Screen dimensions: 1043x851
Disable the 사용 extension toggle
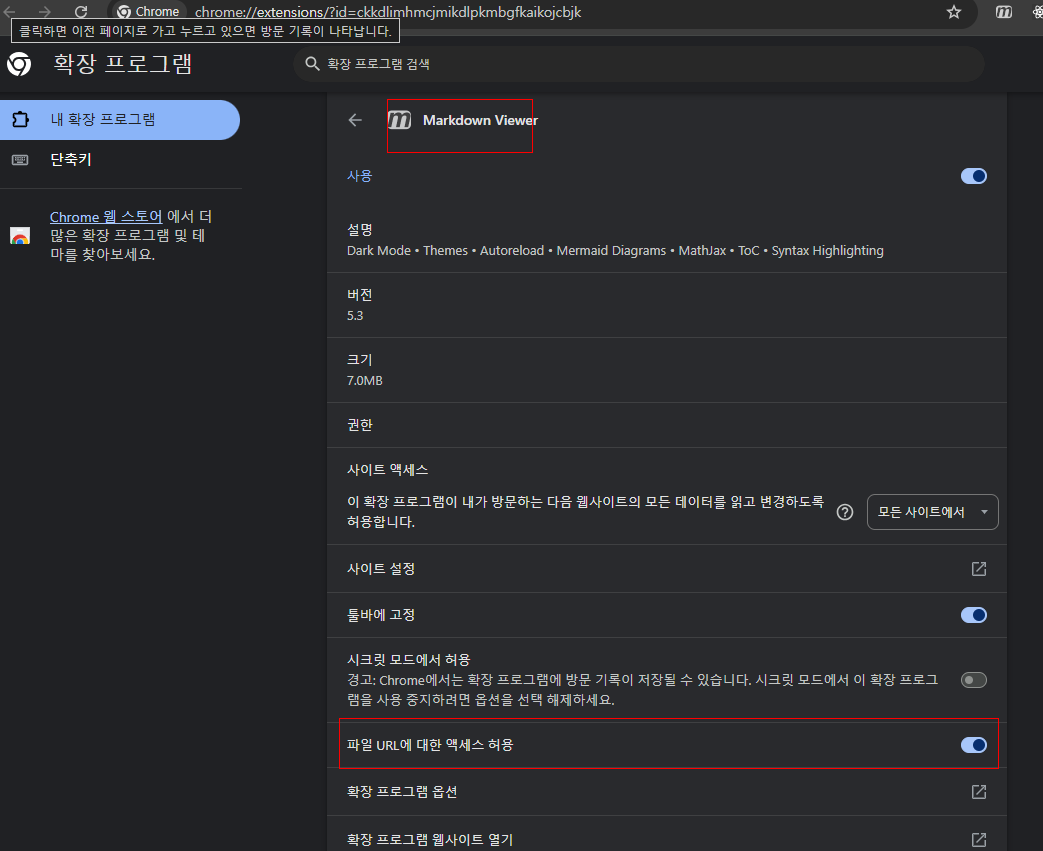[973, 176]
